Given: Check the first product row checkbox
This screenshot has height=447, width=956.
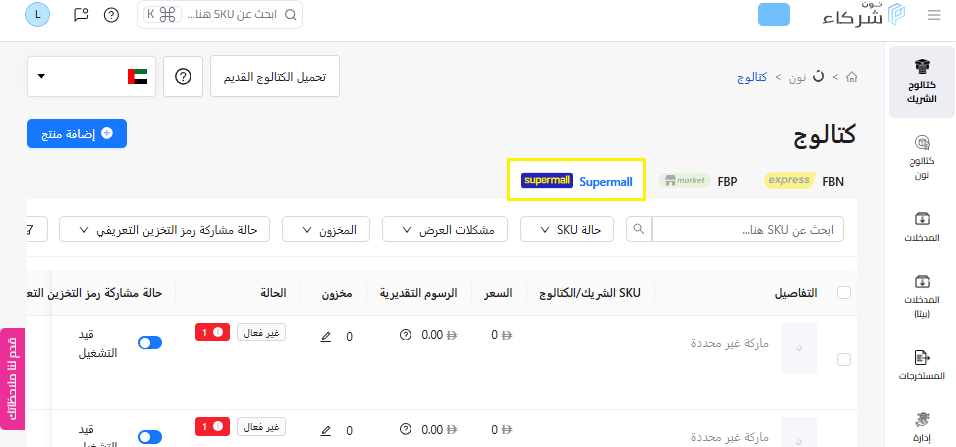Looking at the screenshot, I should click(844, 359).
